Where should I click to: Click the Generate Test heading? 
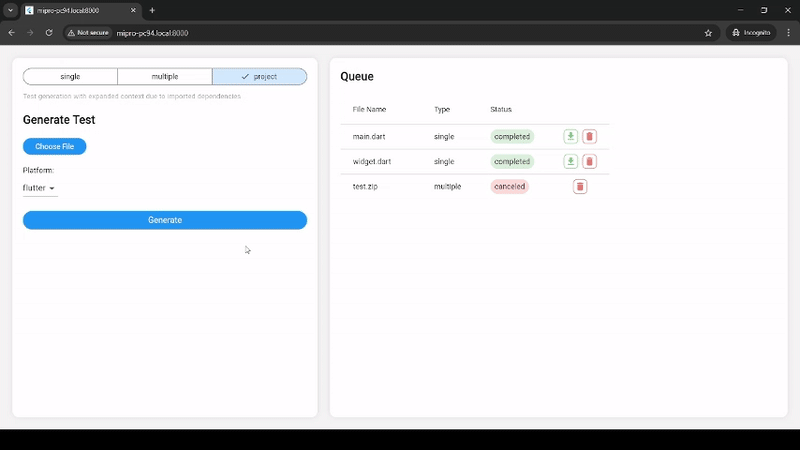[x=59, y=119]
